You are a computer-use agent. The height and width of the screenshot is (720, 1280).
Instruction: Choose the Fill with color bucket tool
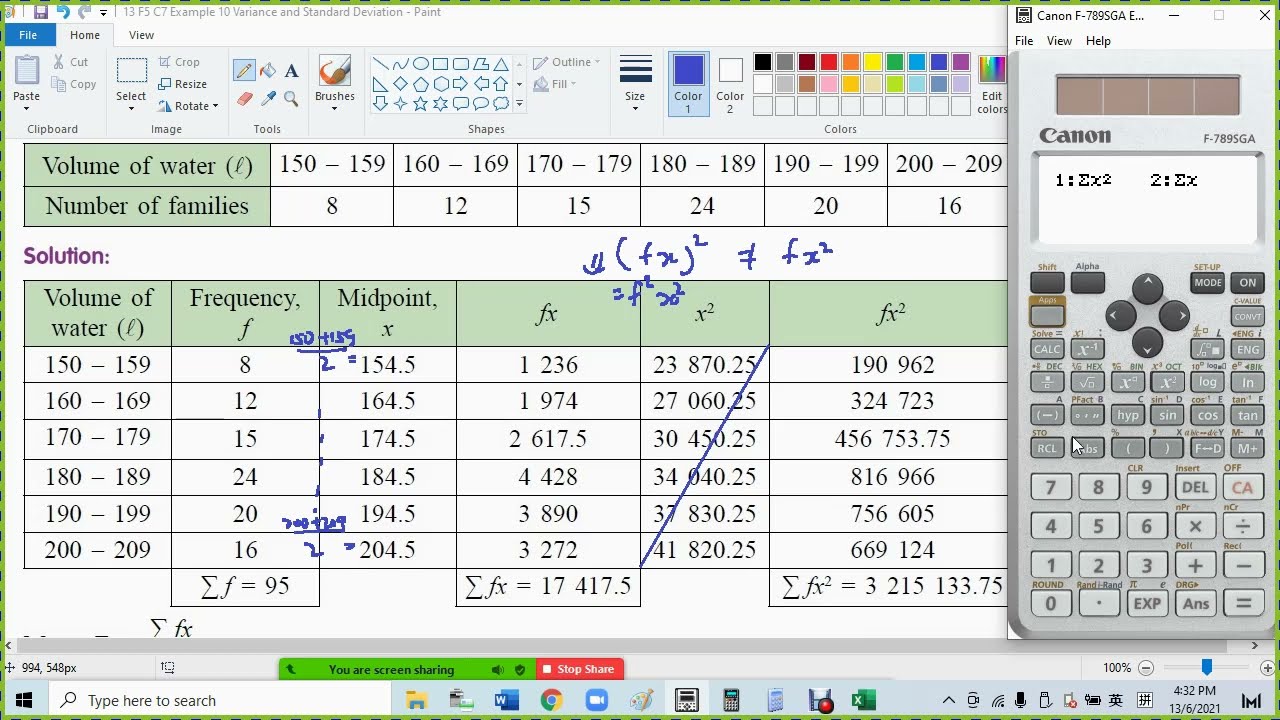pos(268,71)
